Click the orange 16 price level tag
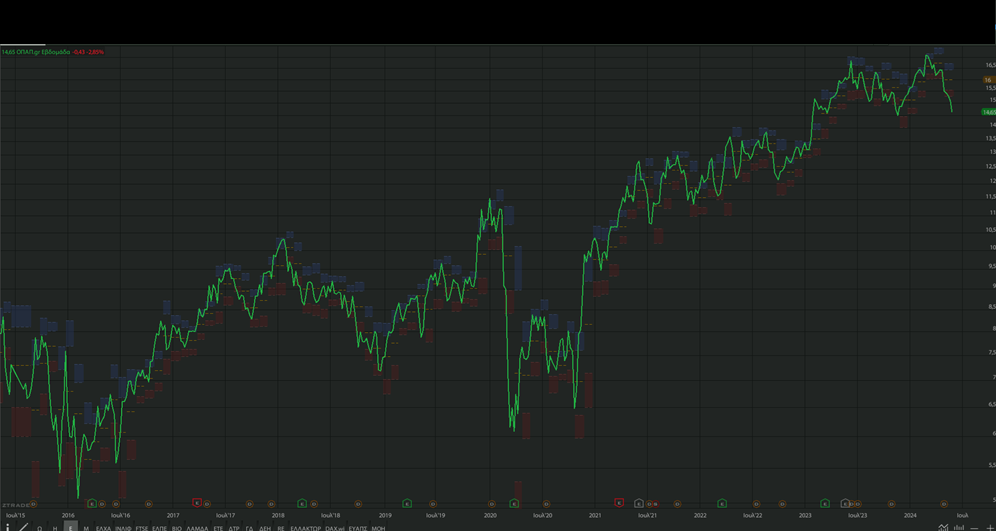996x531 pixels. click(x=988, y=79)
